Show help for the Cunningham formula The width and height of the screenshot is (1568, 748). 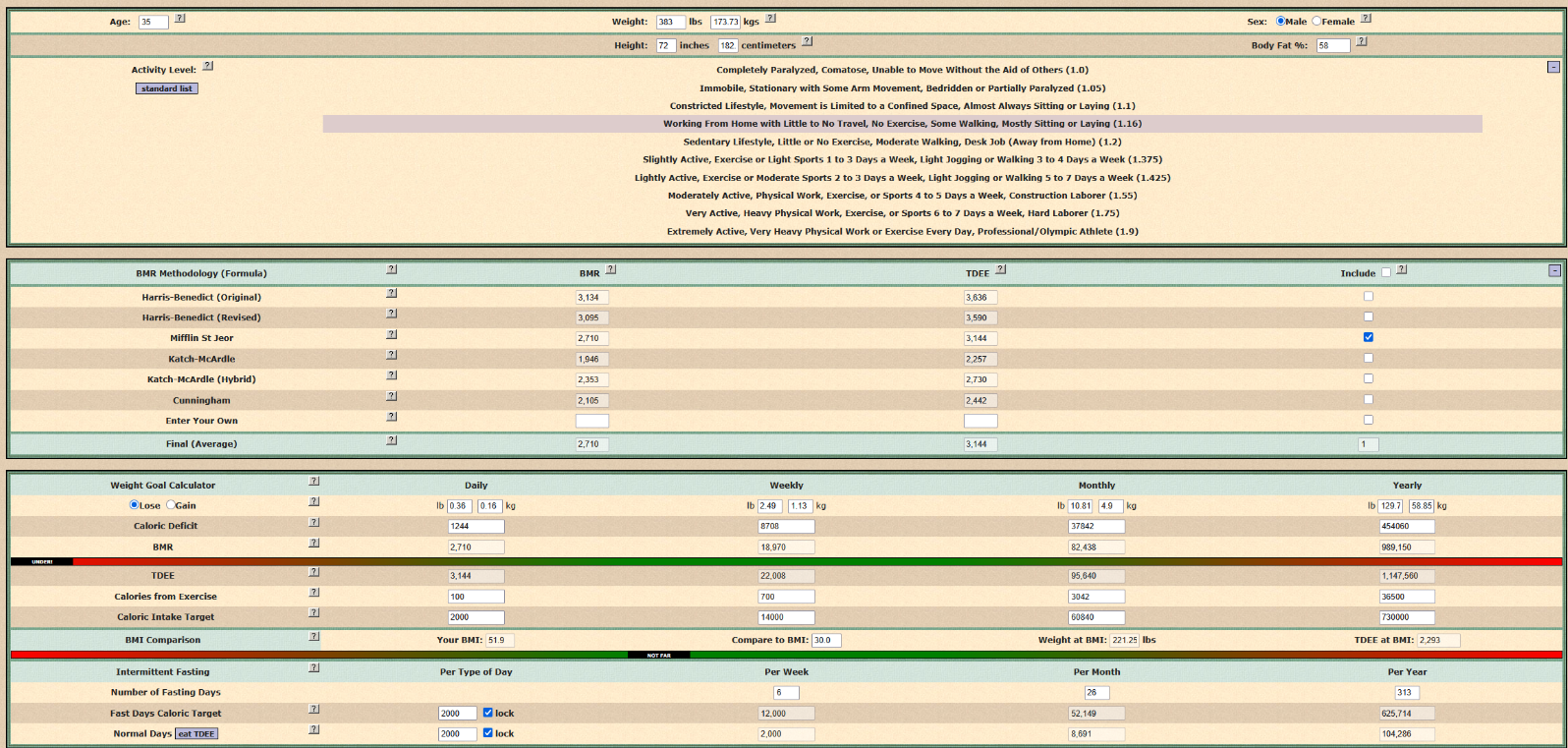pos(391,396)
